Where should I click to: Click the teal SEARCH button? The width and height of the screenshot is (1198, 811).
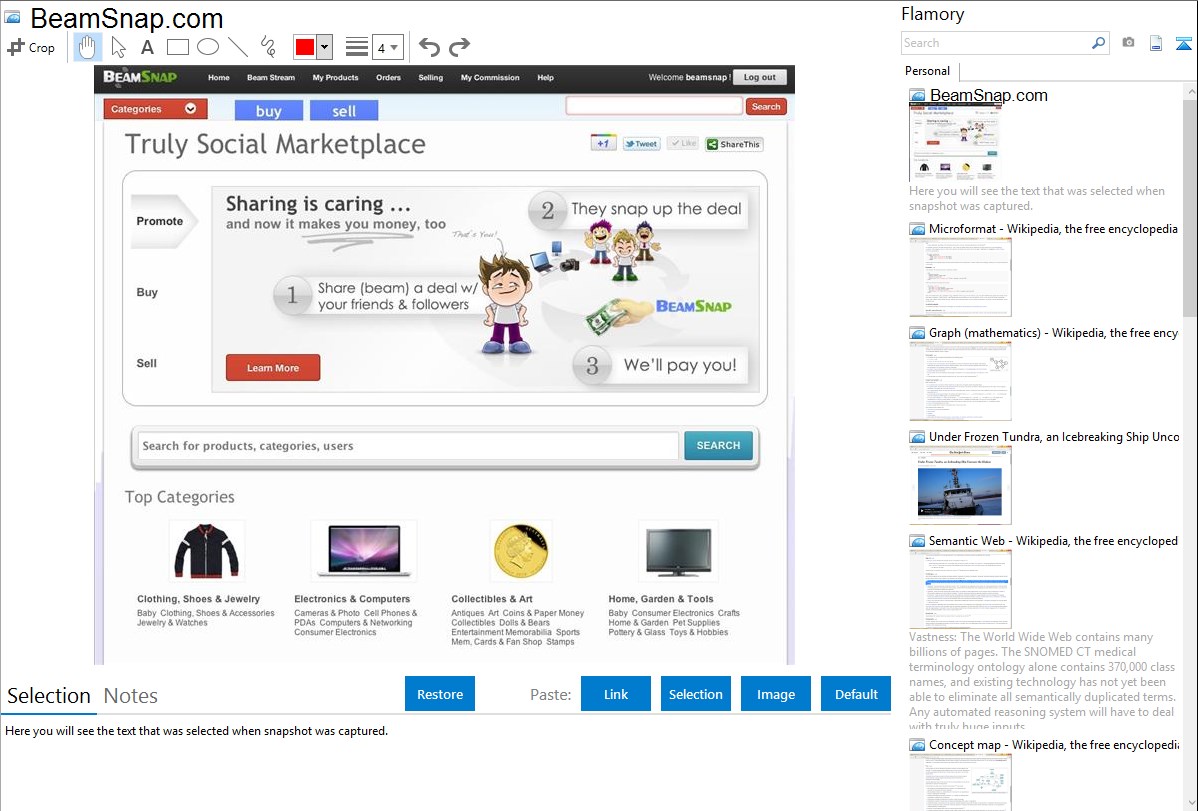click(x=718, y=446)
